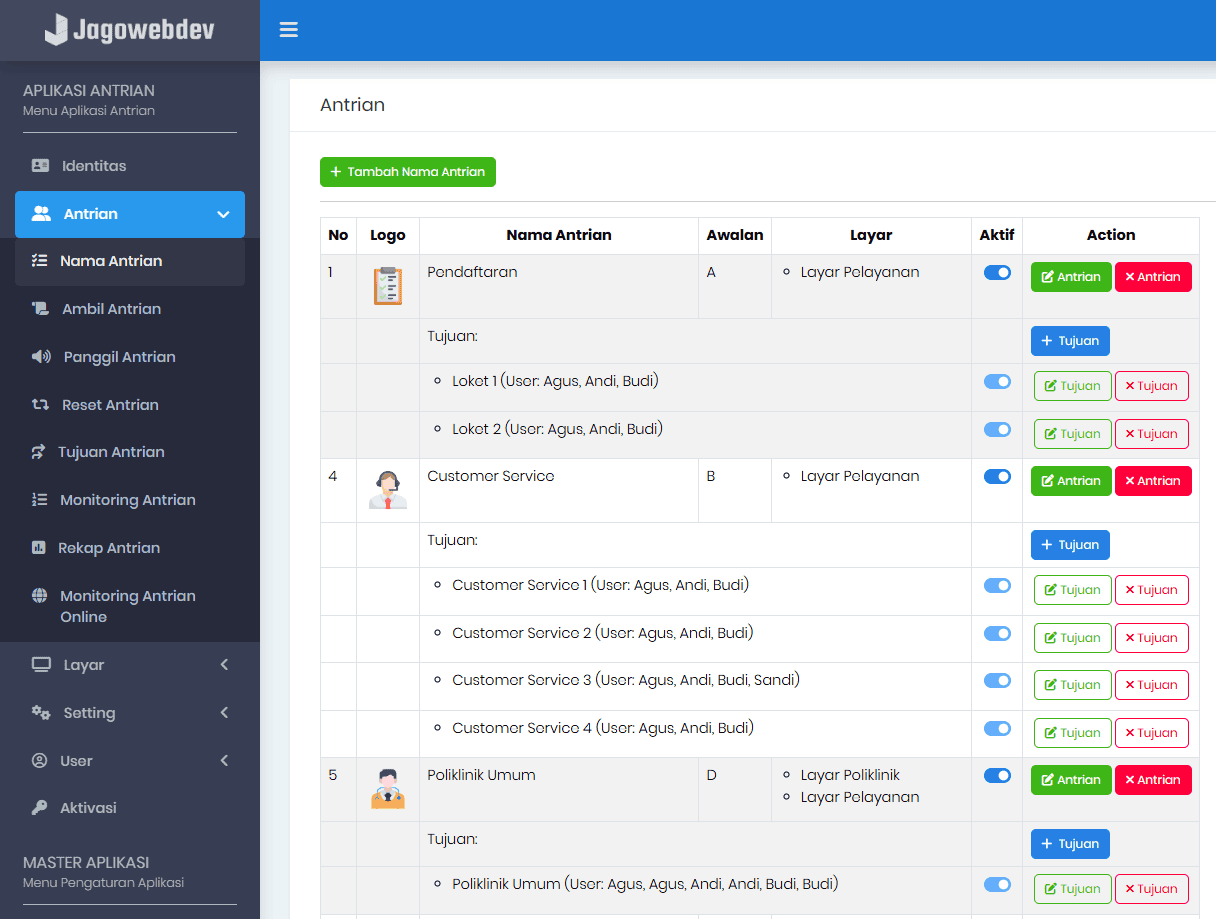Click the Customer Service headset logo
The height and width of the screenshot is (919, 1216).
tap(388, 490)
